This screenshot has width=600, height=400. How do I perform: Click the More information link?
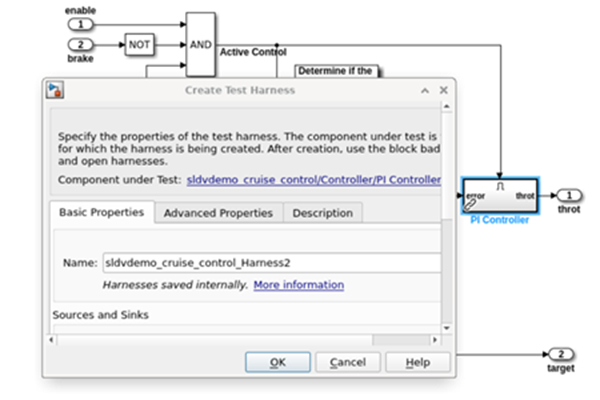click(298, 285)
